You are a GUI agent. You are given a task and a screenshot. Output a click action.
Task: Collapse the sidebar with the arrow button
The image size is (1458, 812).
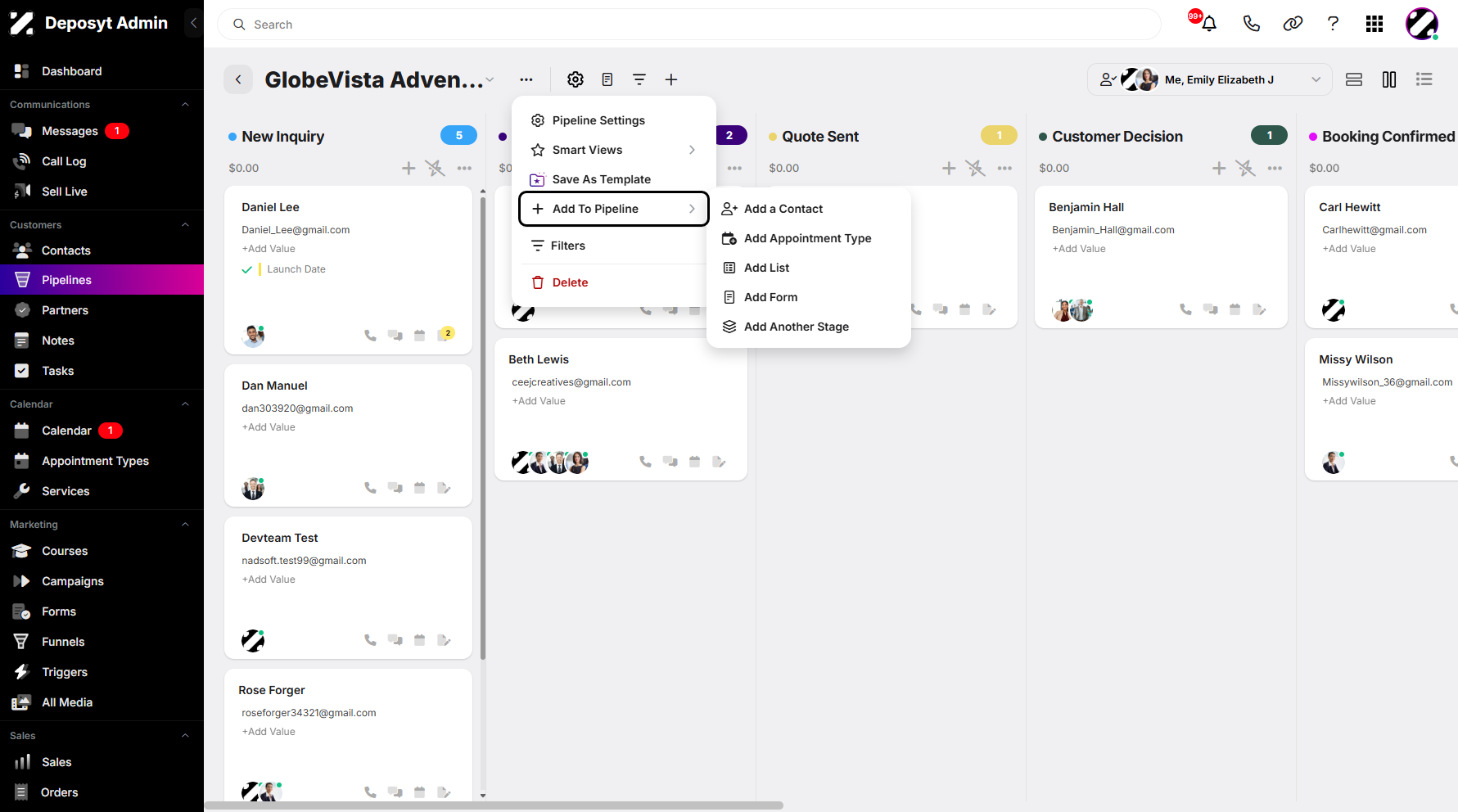coord(193,23)
